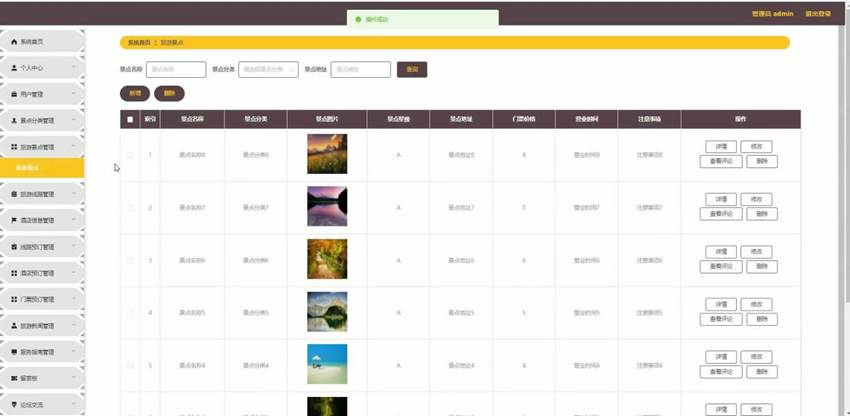Click 删除 for row 景点名称8
The image size is (850, 416).
coord(762,161)
